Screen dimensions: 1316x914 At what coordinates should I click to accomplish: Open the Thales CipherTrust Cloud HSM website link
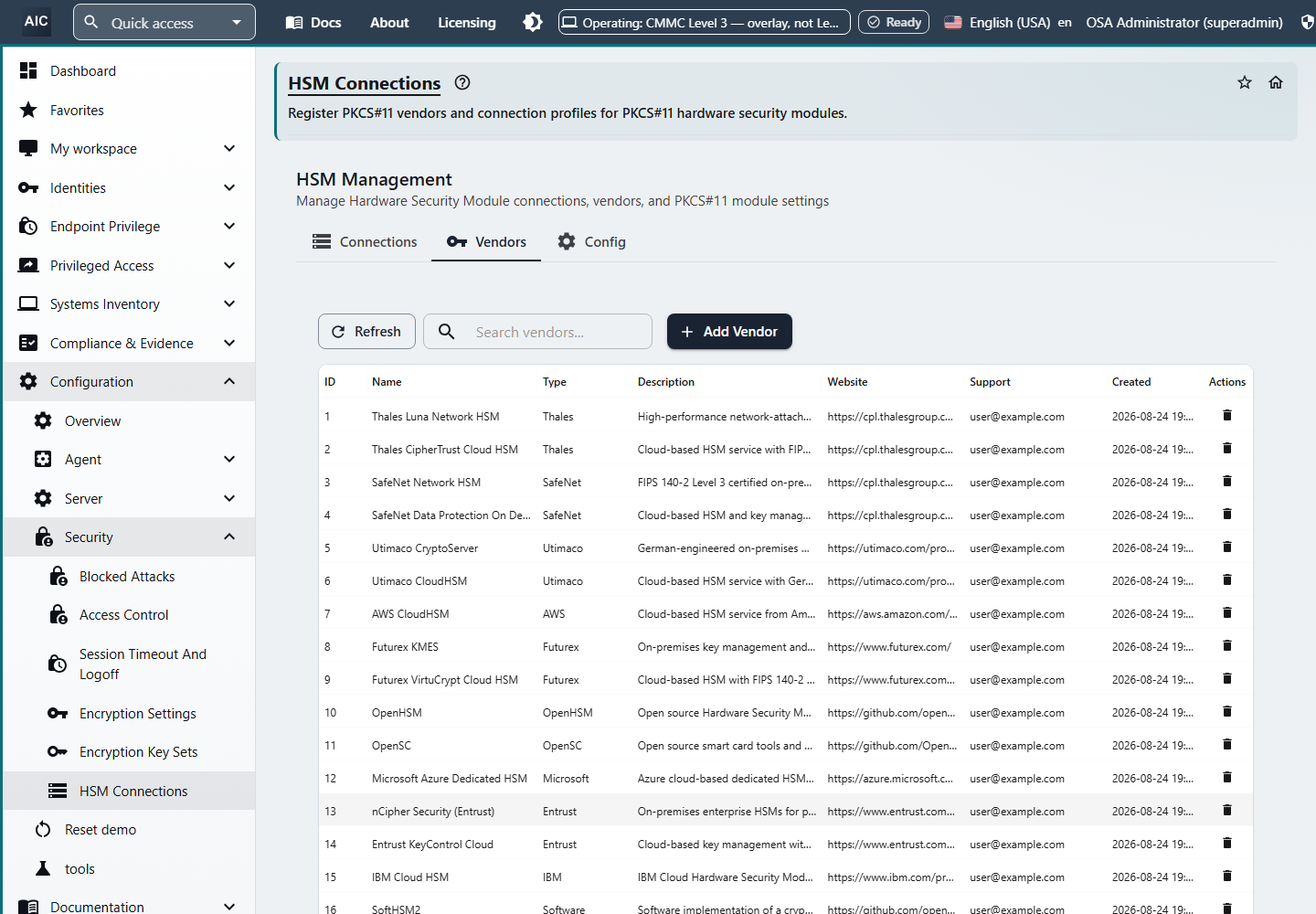click(x=890, y=449)
